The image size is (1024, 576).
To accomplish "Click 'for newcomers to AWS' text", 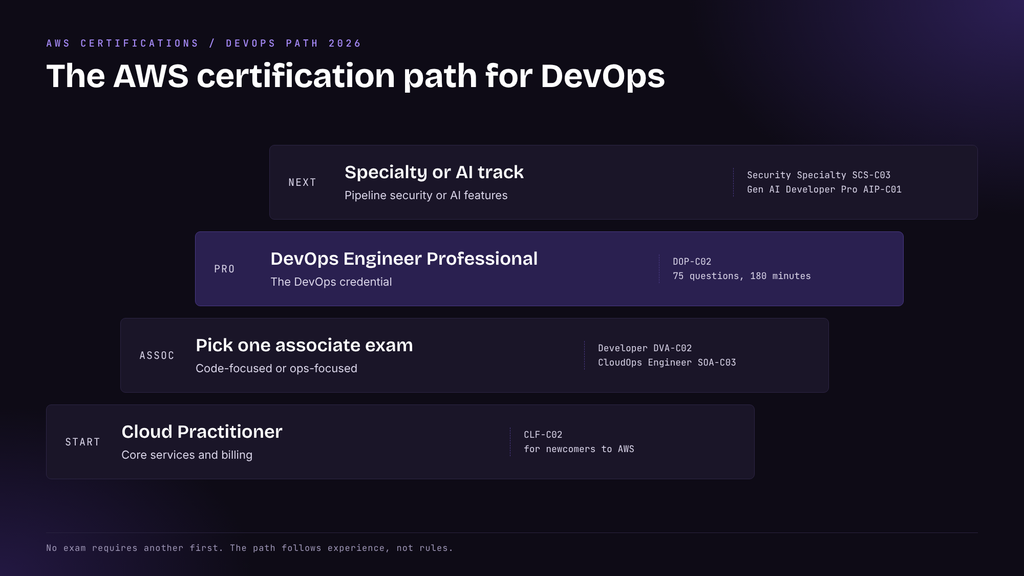I will pyautogui.click(x=579, y=449).
